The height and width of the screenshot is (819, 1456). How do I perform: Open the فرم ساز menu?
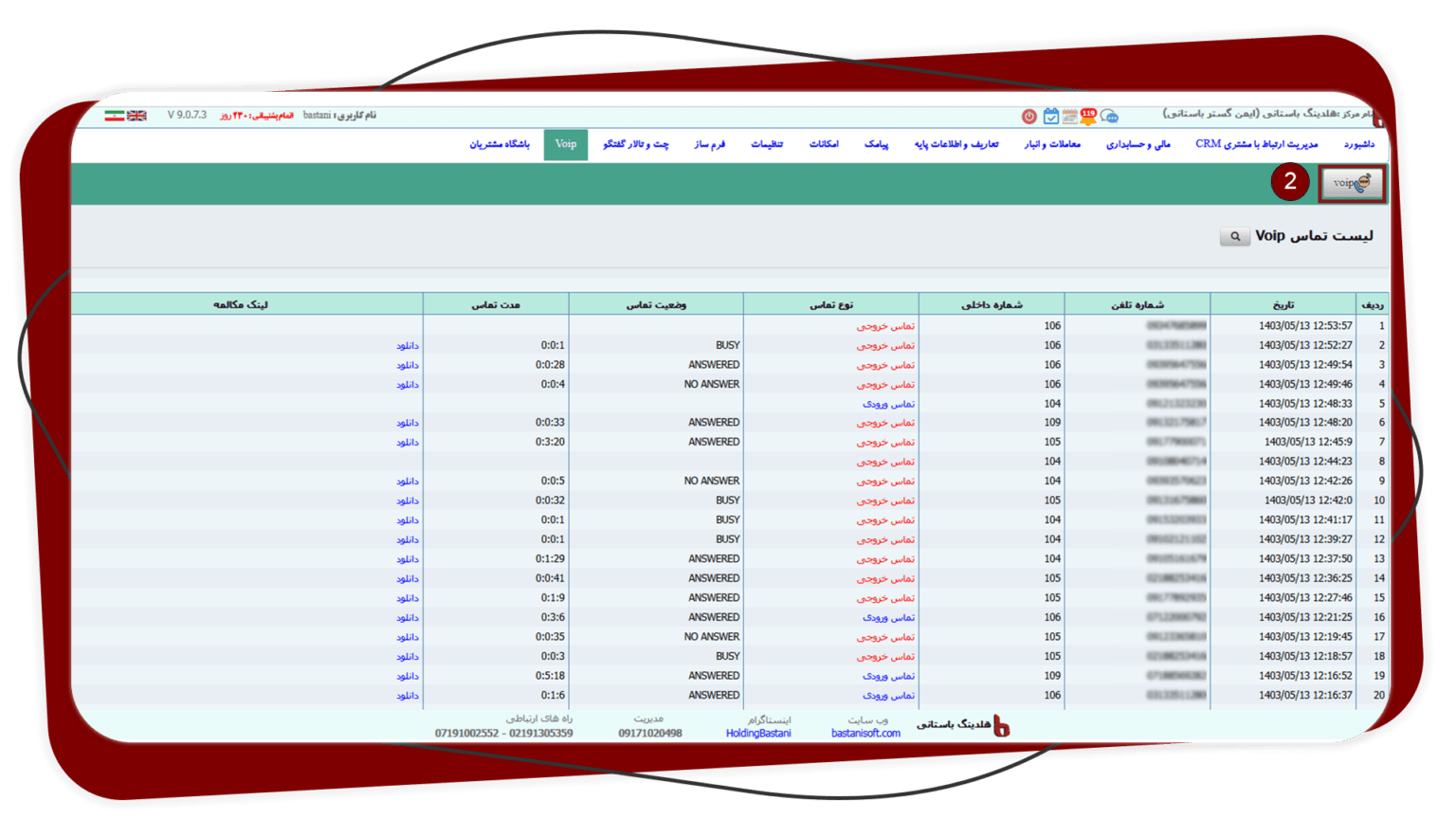pyautogui.click(x=709, y=144)
